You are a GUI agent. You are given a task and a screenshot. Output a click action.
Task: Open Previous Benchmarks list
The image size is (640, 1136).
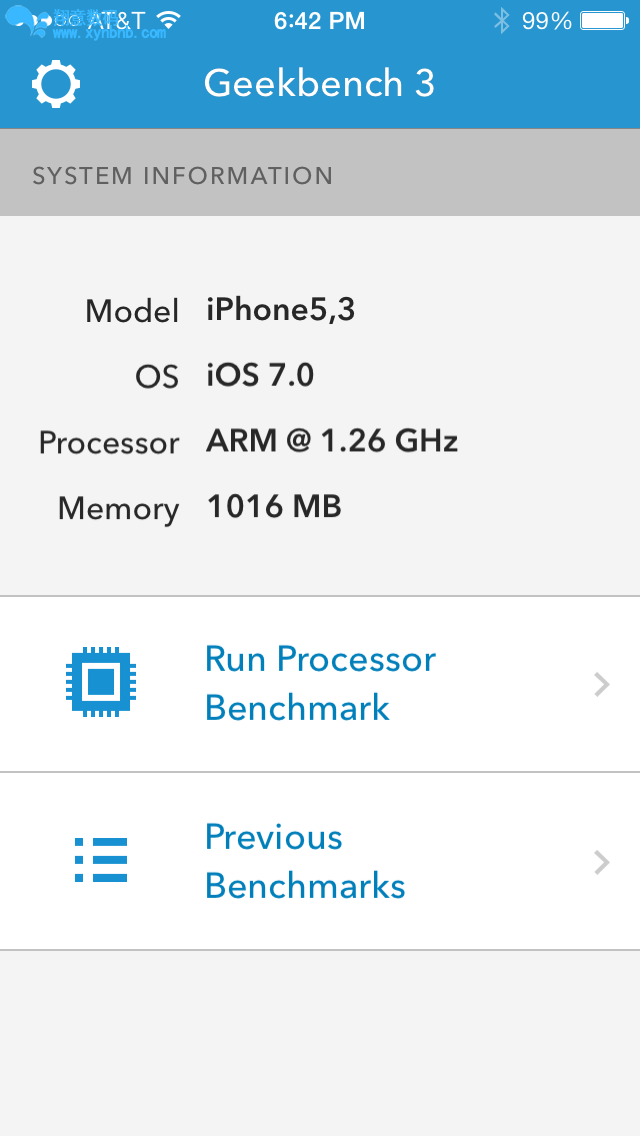[320, 861]
